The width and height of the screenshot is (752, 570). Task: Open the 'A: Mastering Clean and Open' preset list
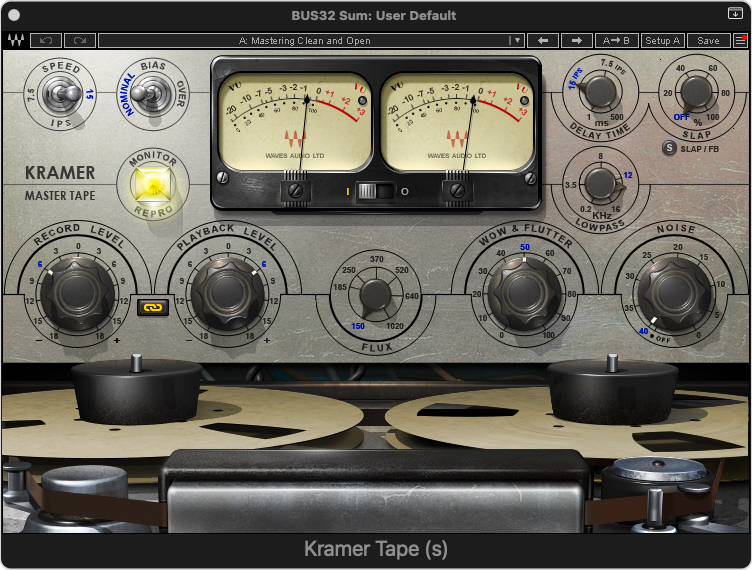(x=305, y=41)
